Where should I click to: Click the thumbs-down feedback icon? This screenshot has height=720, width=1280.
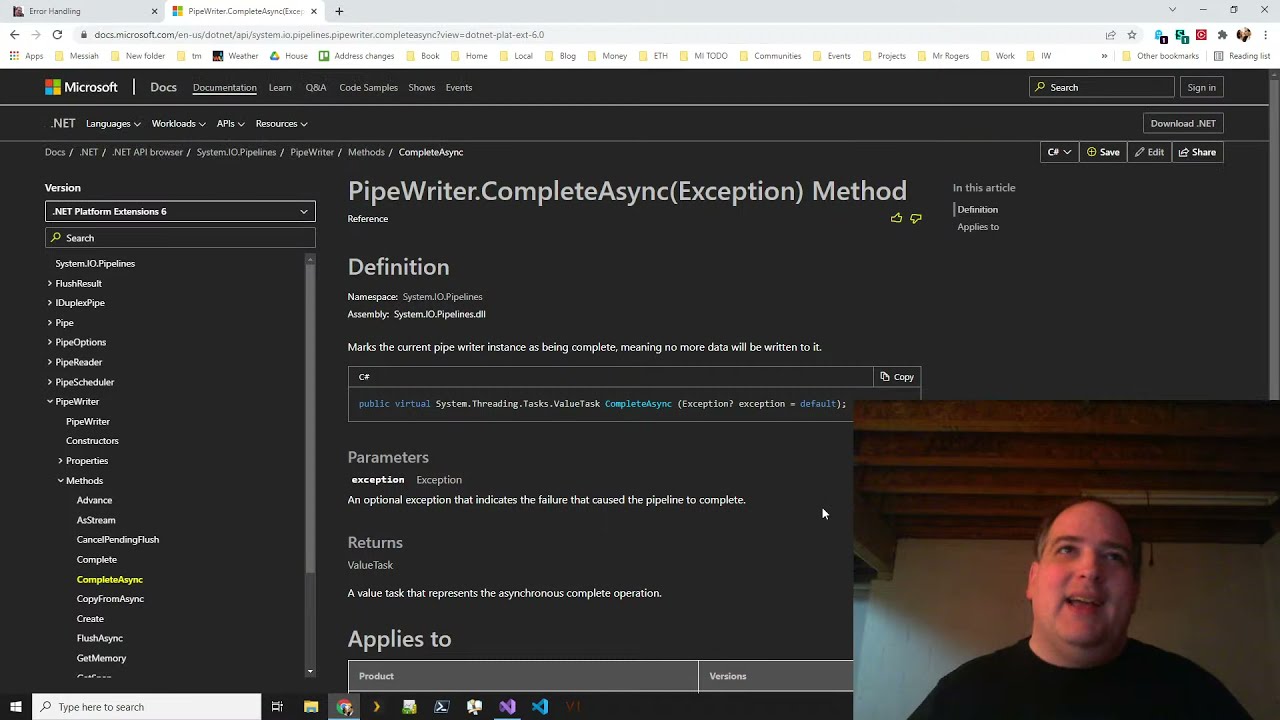[915, 218]
